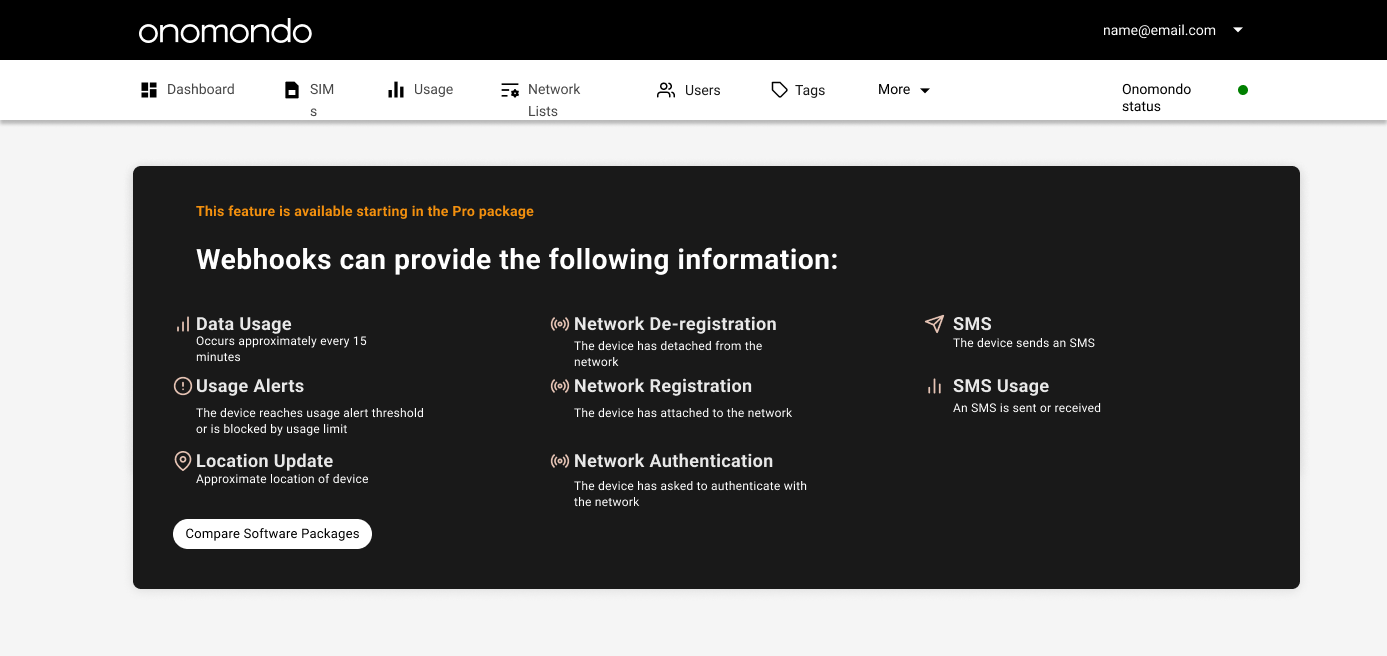Click the green Onomondo status indicator dot

[1243, 90]
